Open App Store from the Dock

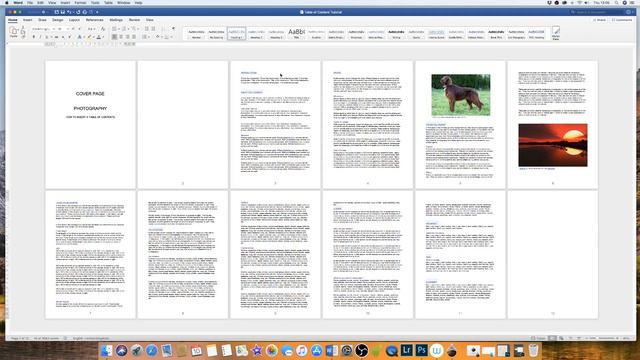pos(317,350)
